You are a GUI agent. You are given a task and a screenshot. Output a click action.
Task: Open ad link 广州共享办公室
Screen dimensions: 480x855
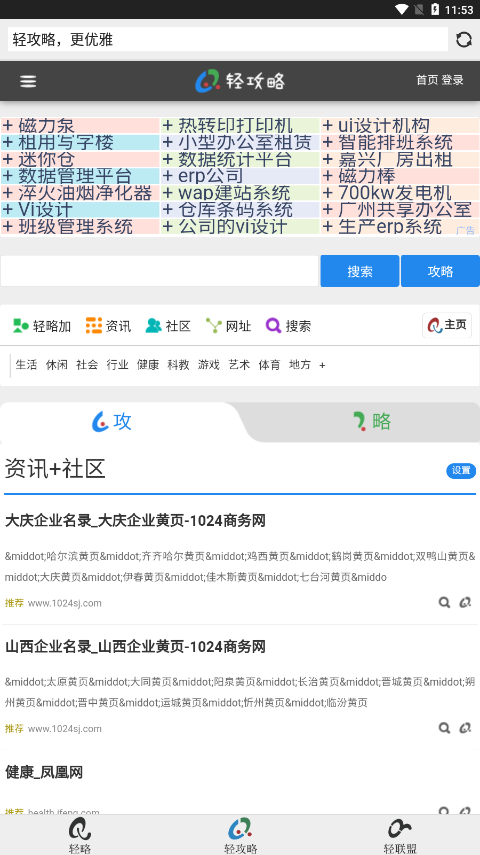click(400, 210)
